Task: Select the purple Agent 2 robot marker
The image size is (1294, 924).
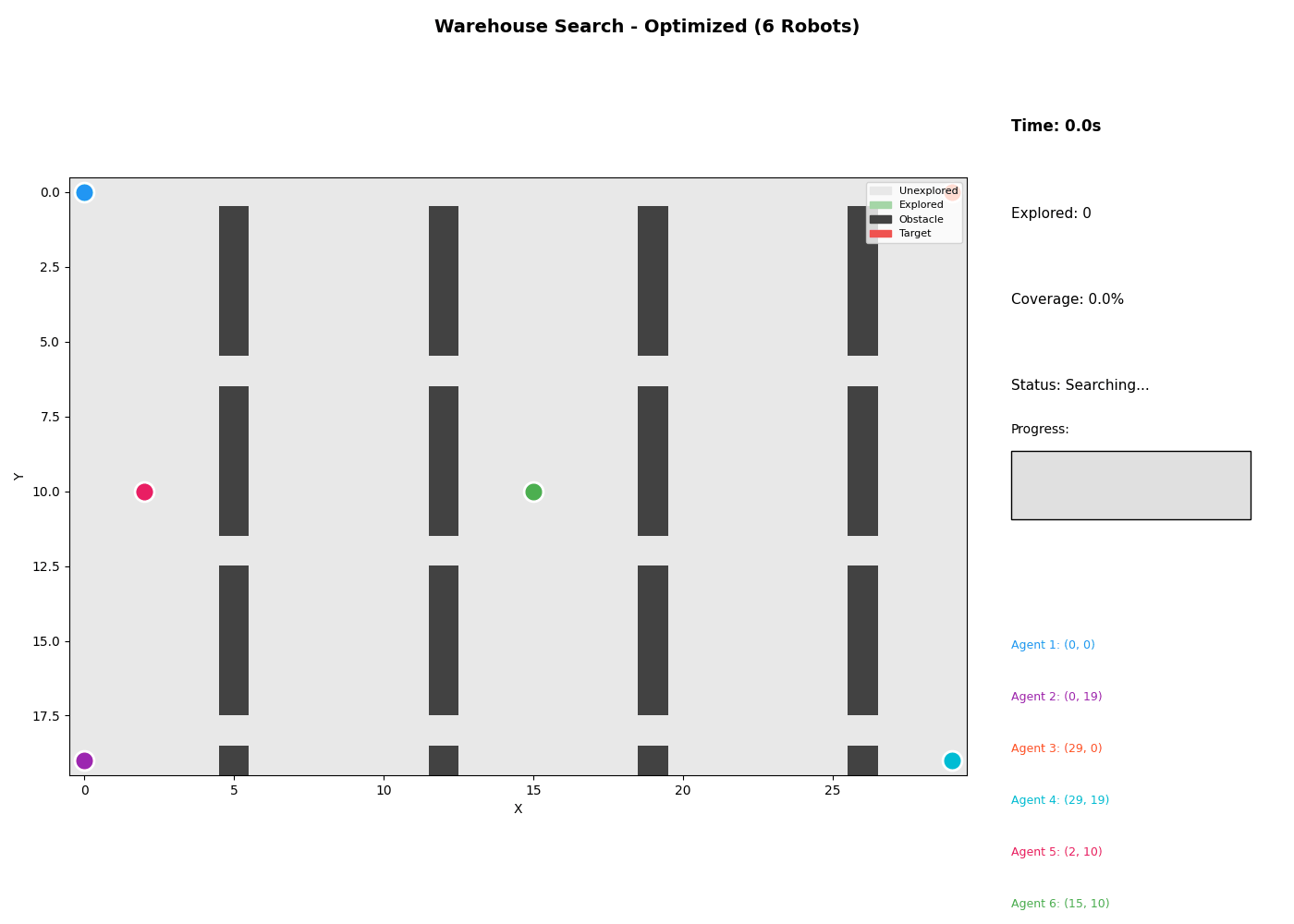Action: pos(84,760)
